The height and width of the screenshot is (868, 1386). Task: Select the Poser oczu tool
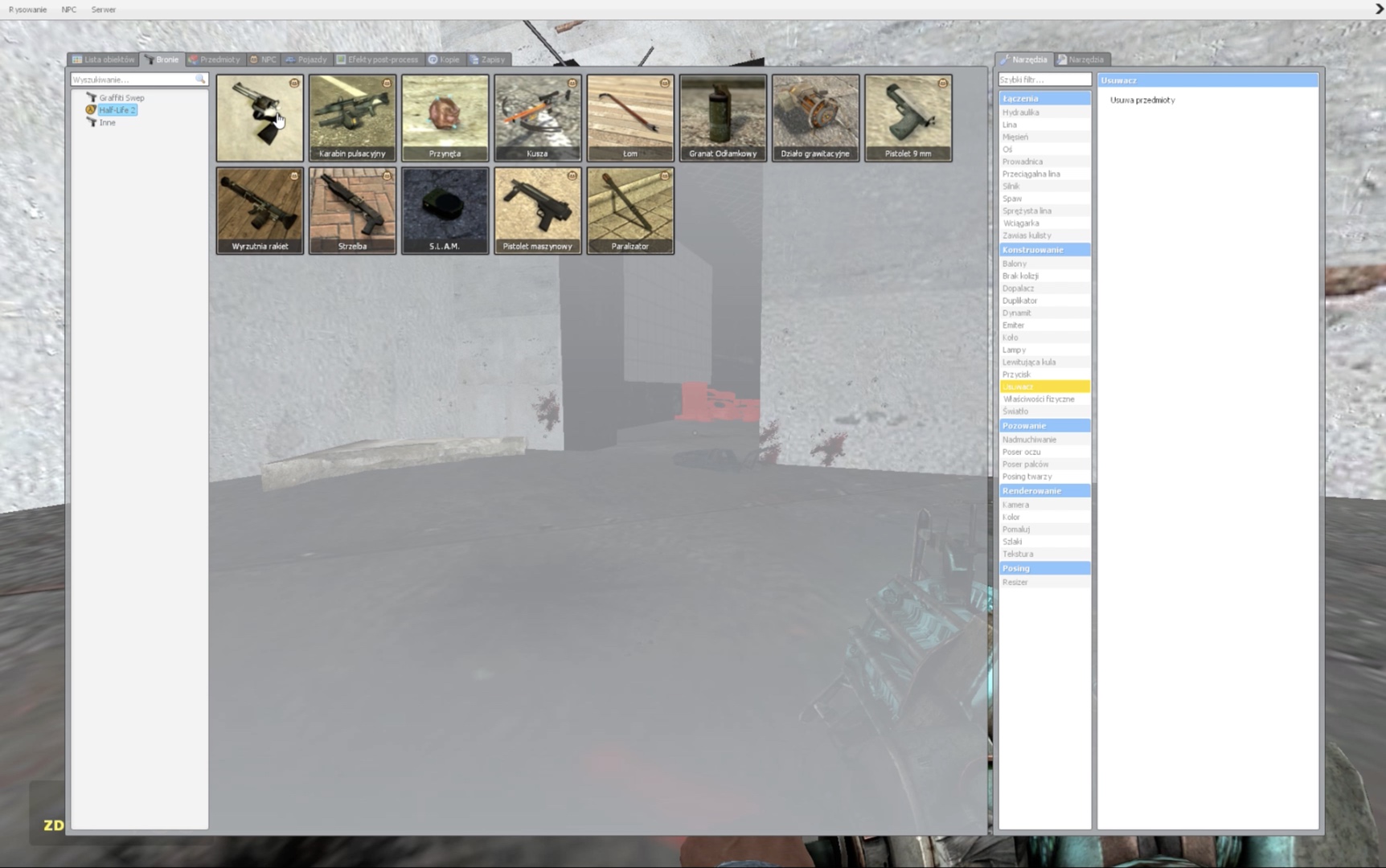pyautogui.click(x=1044, y=452)
